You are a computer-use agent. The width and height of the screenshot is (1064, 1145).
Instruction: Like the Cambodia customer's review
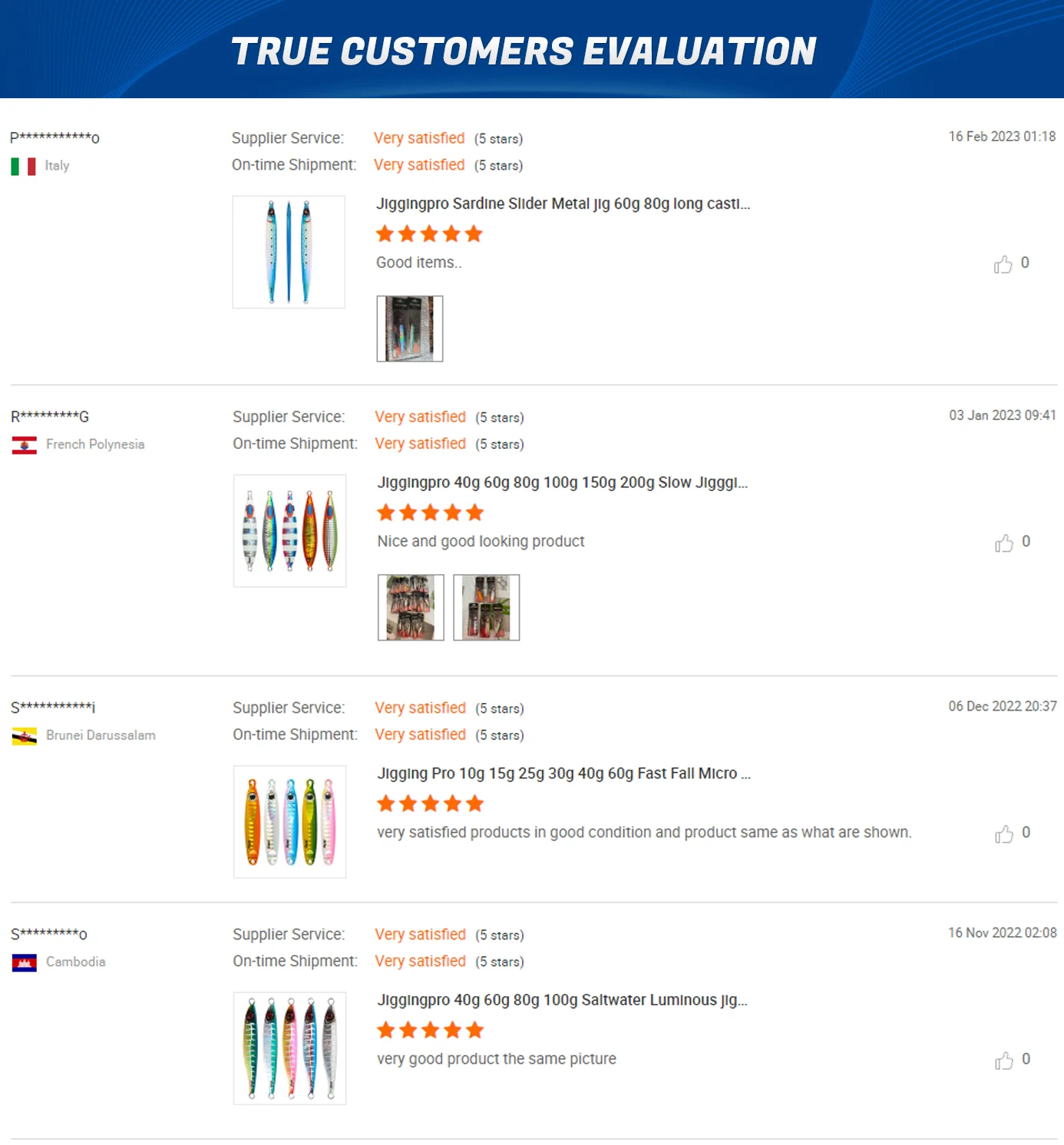click(x=1003, y=1061)
